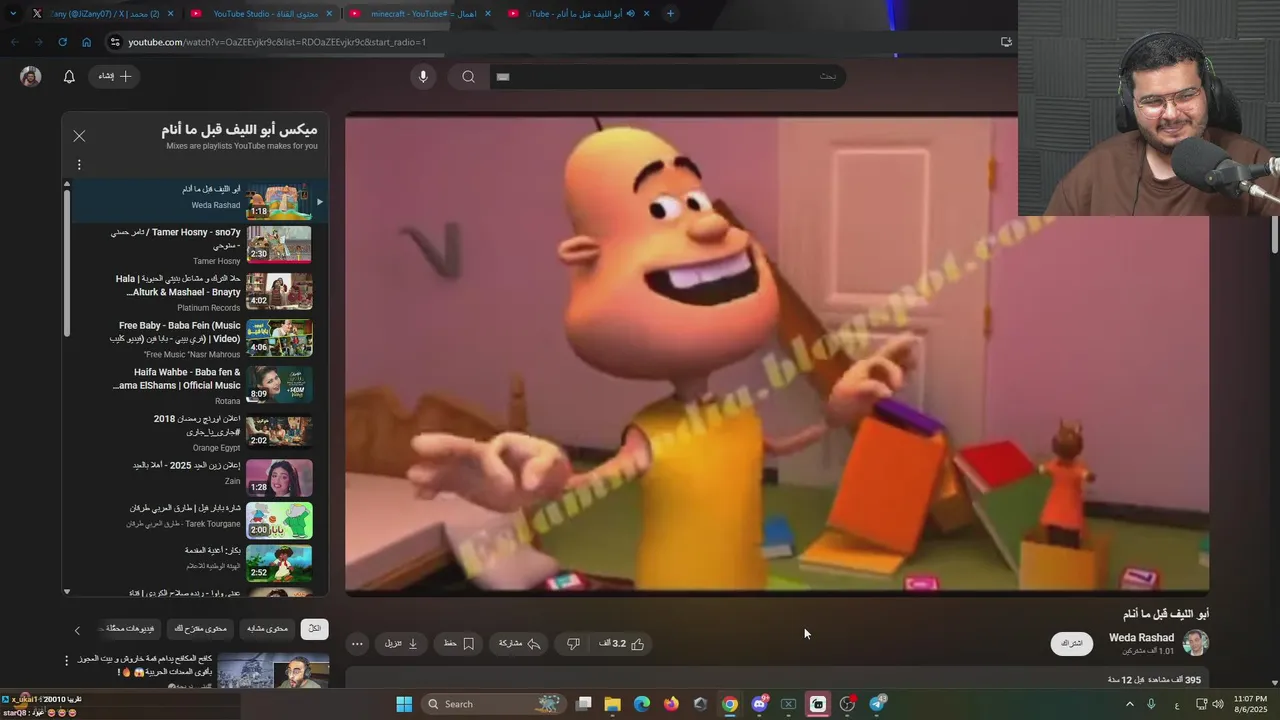Image resolution: width=1280 pixels, height=720 pixels.
Task: Download the video (تنزيل) button
Action: coord(401,644)
